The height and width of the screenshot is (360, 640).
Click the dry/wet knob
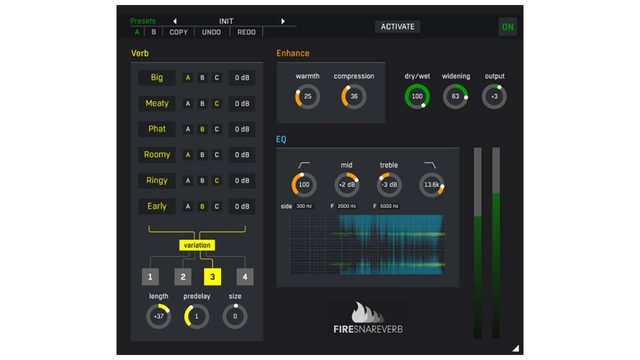click(x=417, y=97)
